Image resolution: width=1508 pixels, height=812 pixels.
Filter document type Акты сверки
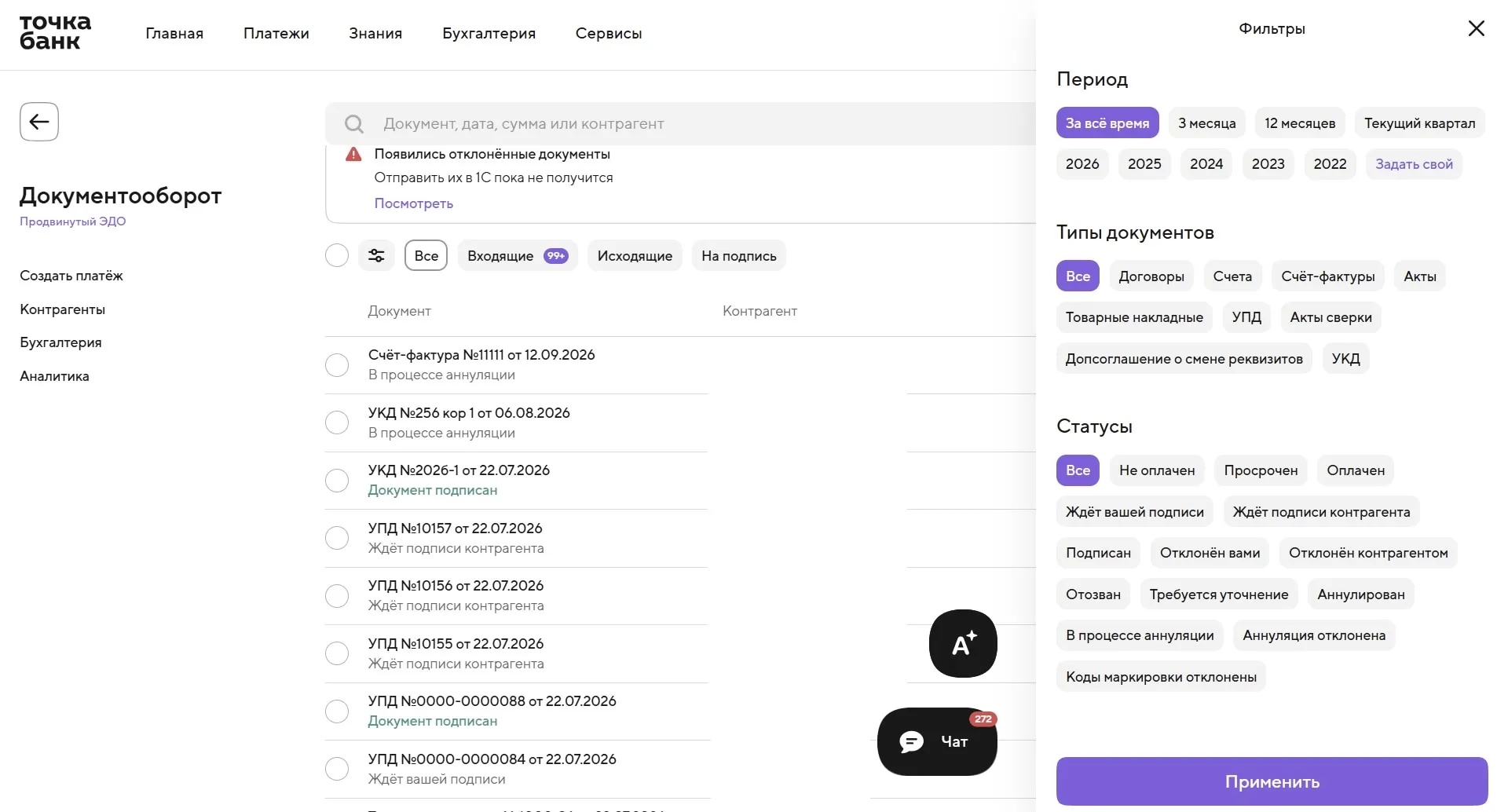pos(1331,317)
